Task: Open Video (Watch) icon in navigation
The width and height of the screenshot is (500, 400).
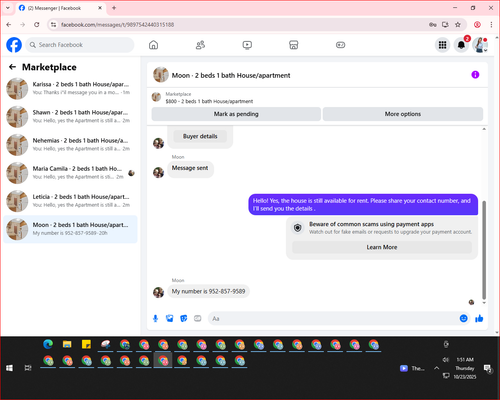Action: pos(247,45)
